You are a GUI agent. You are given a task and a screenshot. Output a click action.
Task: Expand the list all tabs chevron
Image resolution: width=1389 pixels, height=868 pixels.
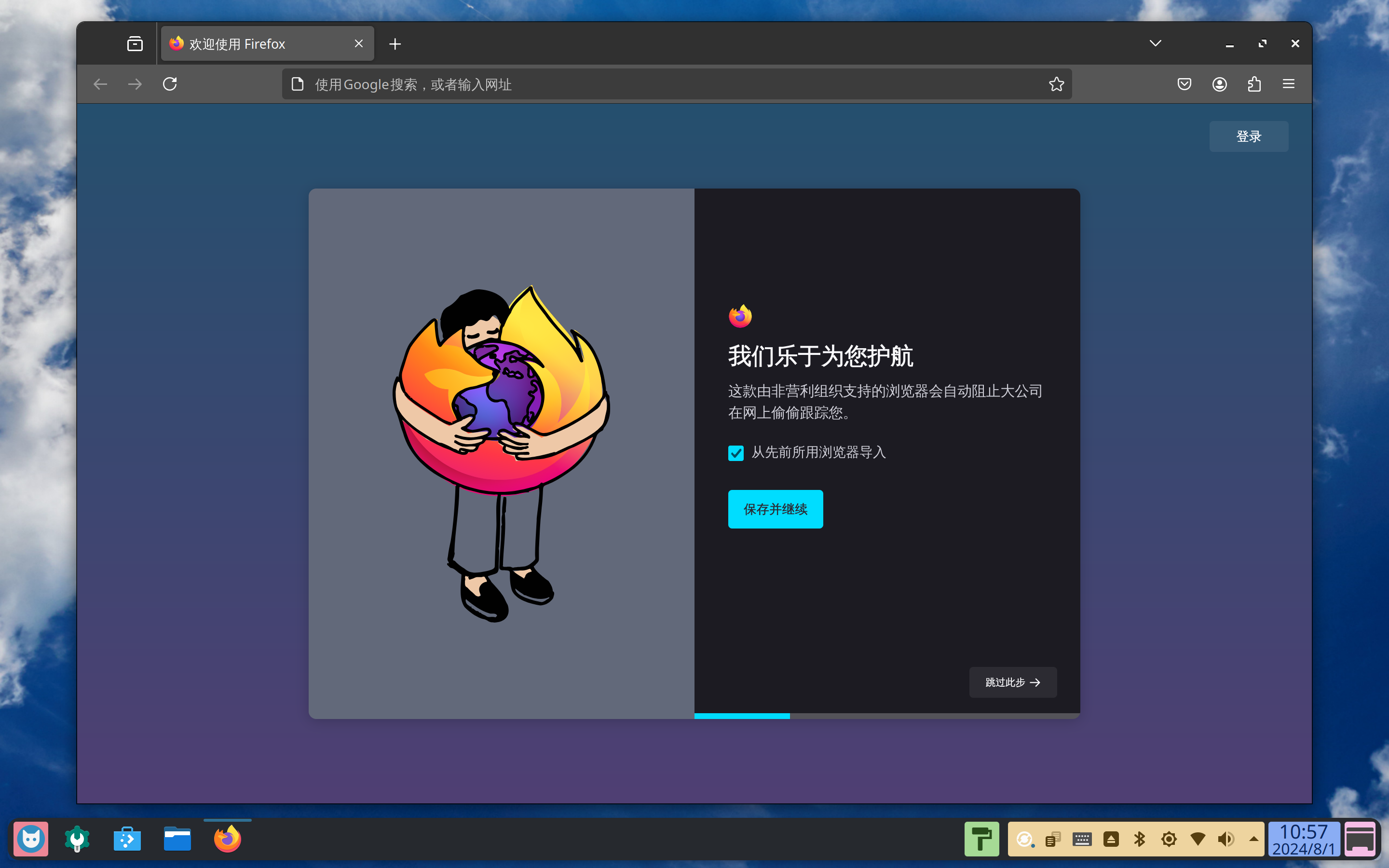coord(1156,43)
